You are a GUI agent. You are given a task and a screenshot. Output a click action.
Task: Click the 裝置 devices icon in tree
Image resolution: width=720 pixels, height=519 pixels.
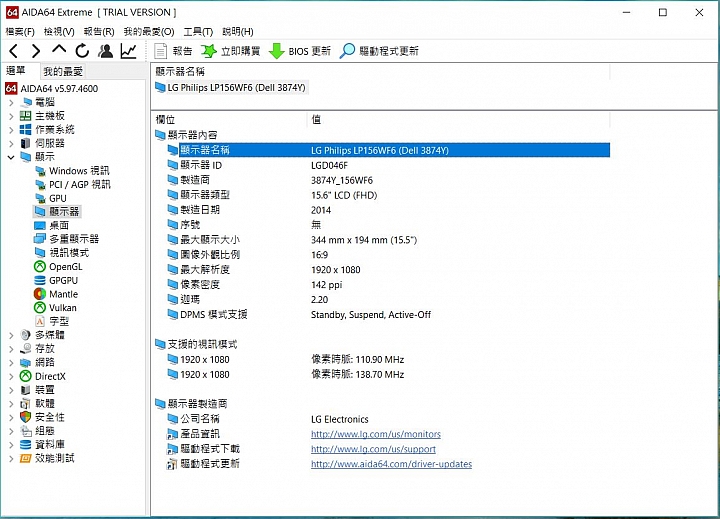tap(26, 390)
